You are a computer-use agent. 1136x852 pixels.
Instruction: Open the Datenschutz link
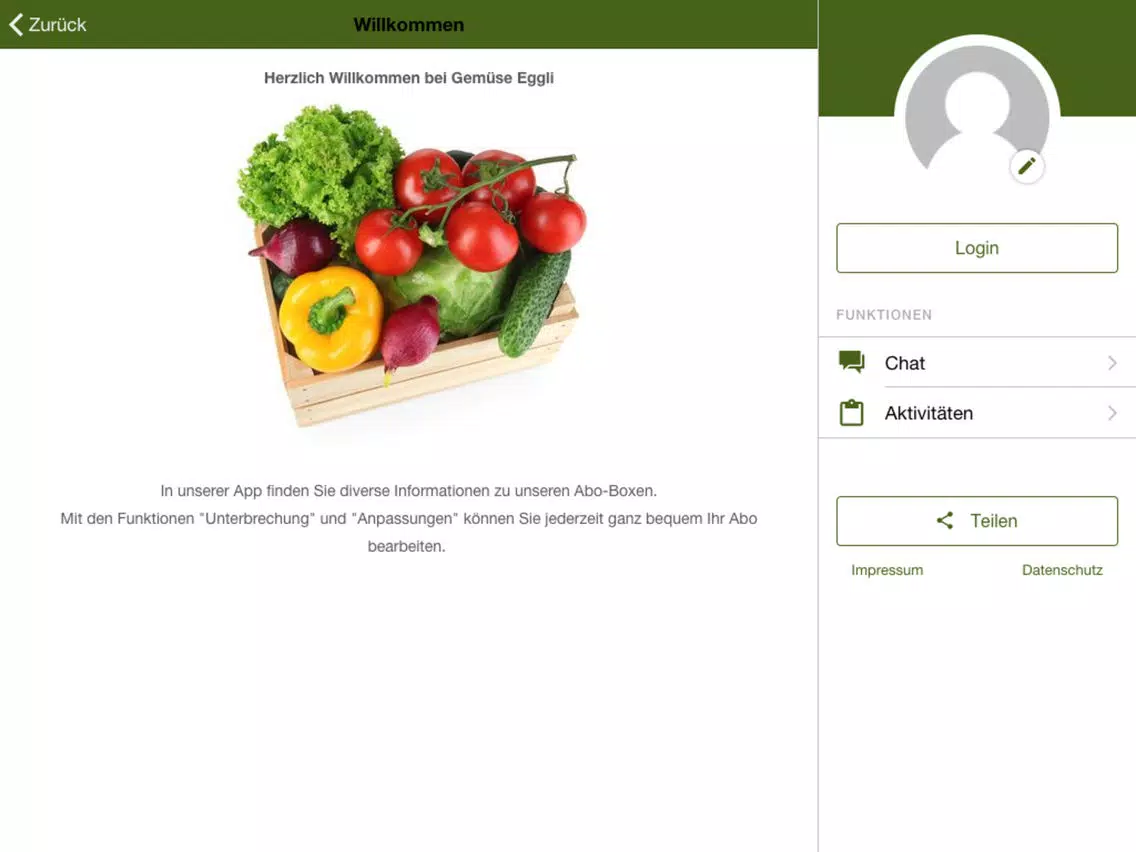click(1062, 570)
